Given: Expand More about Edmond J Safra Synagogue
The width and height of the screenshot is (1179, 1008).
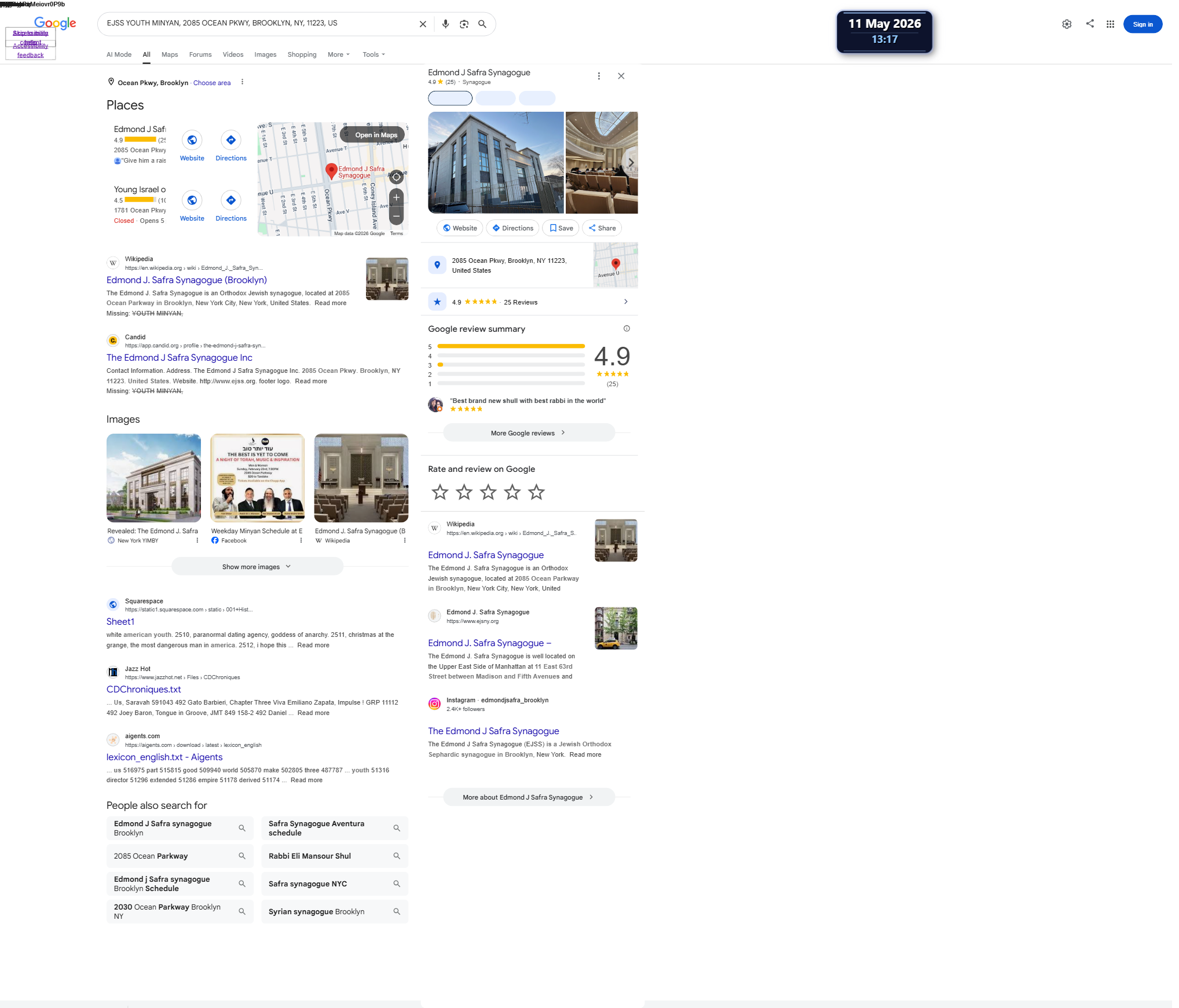Looking at the screenshot, I should pos(529,797).
